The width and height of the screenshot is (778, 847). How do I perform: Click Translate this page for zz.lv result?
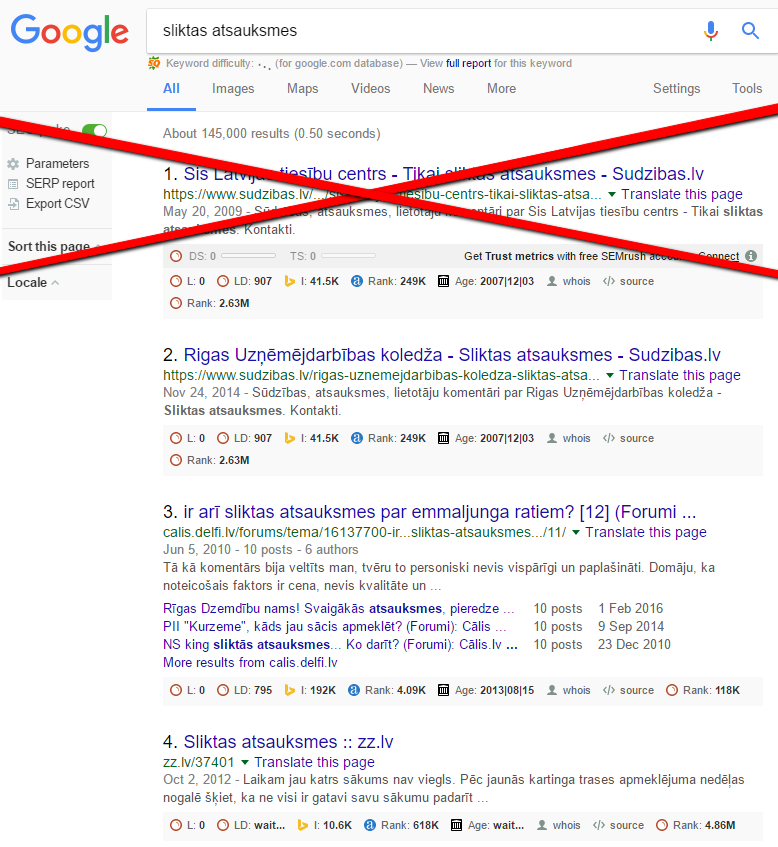coord(314,762)
